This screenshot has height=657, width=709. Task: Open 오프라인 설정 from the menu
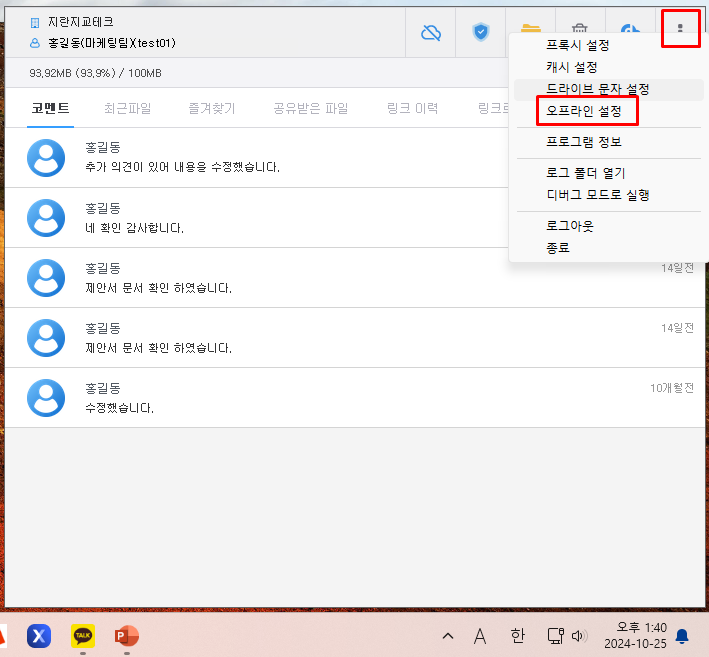584,111
